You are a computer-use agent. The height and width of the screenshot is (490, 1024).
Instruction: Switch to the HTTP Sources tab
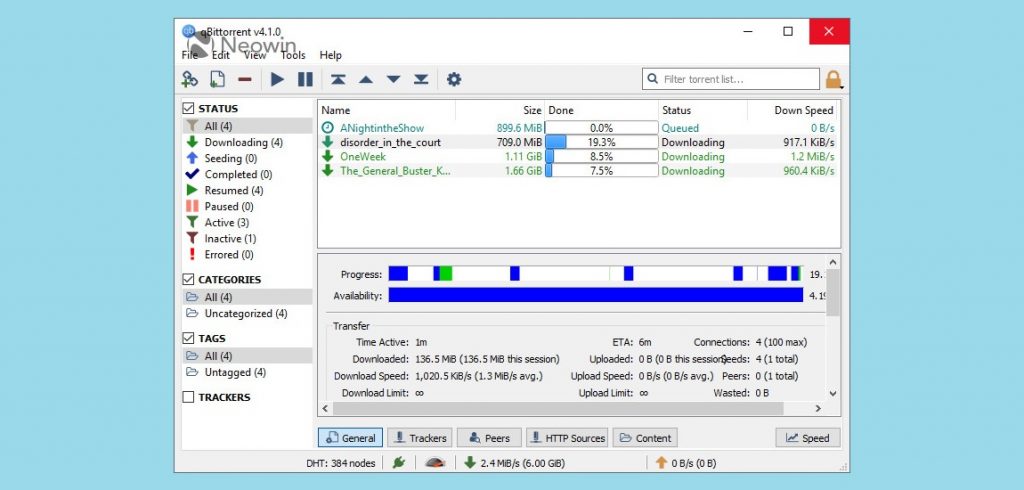[x=567, y=438]
